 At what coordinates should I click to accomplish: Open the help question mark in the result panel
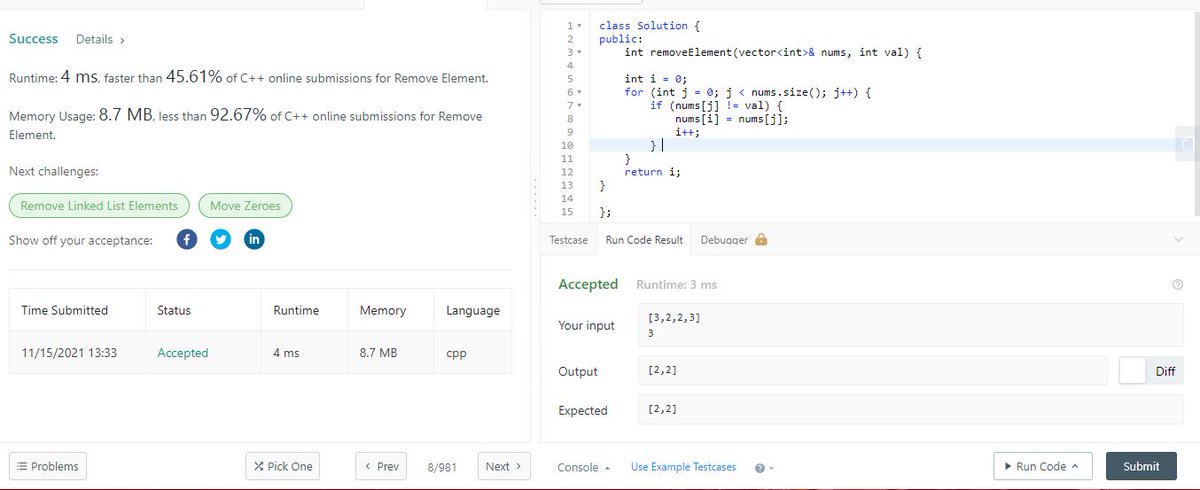pos(1177,285)
